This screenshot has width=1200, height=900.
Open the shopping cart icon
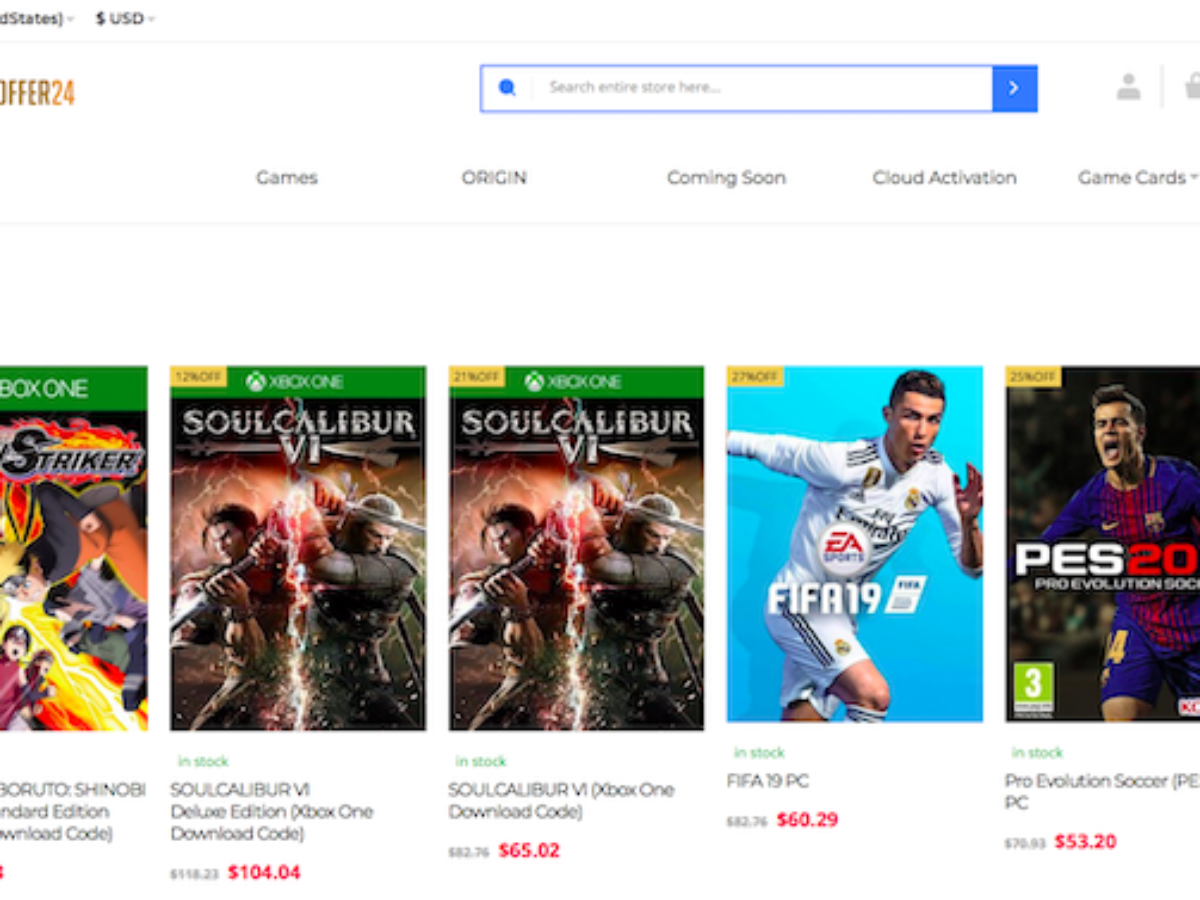click(x=1192, y=88)
